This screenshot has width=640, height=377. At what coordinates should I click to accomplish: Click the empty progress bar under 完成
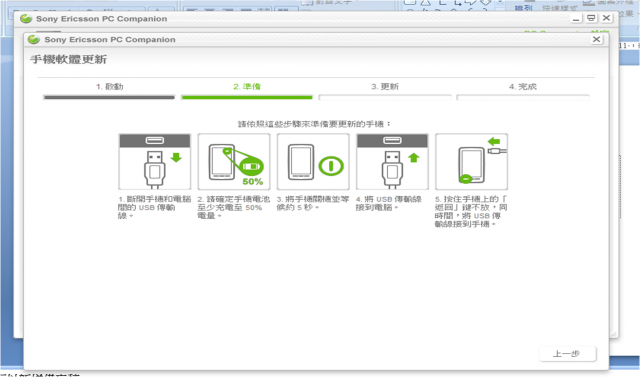pos(523,98)
